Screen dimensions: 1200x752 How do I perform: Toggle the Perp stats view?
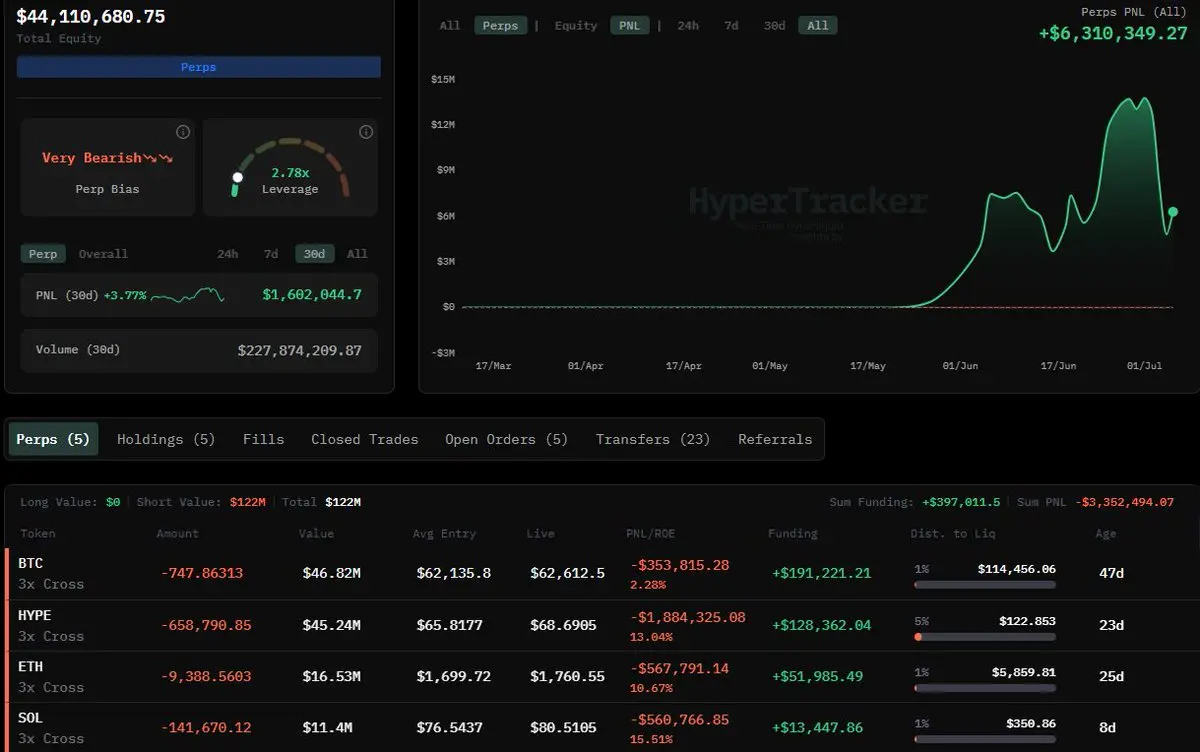(43, 254)
